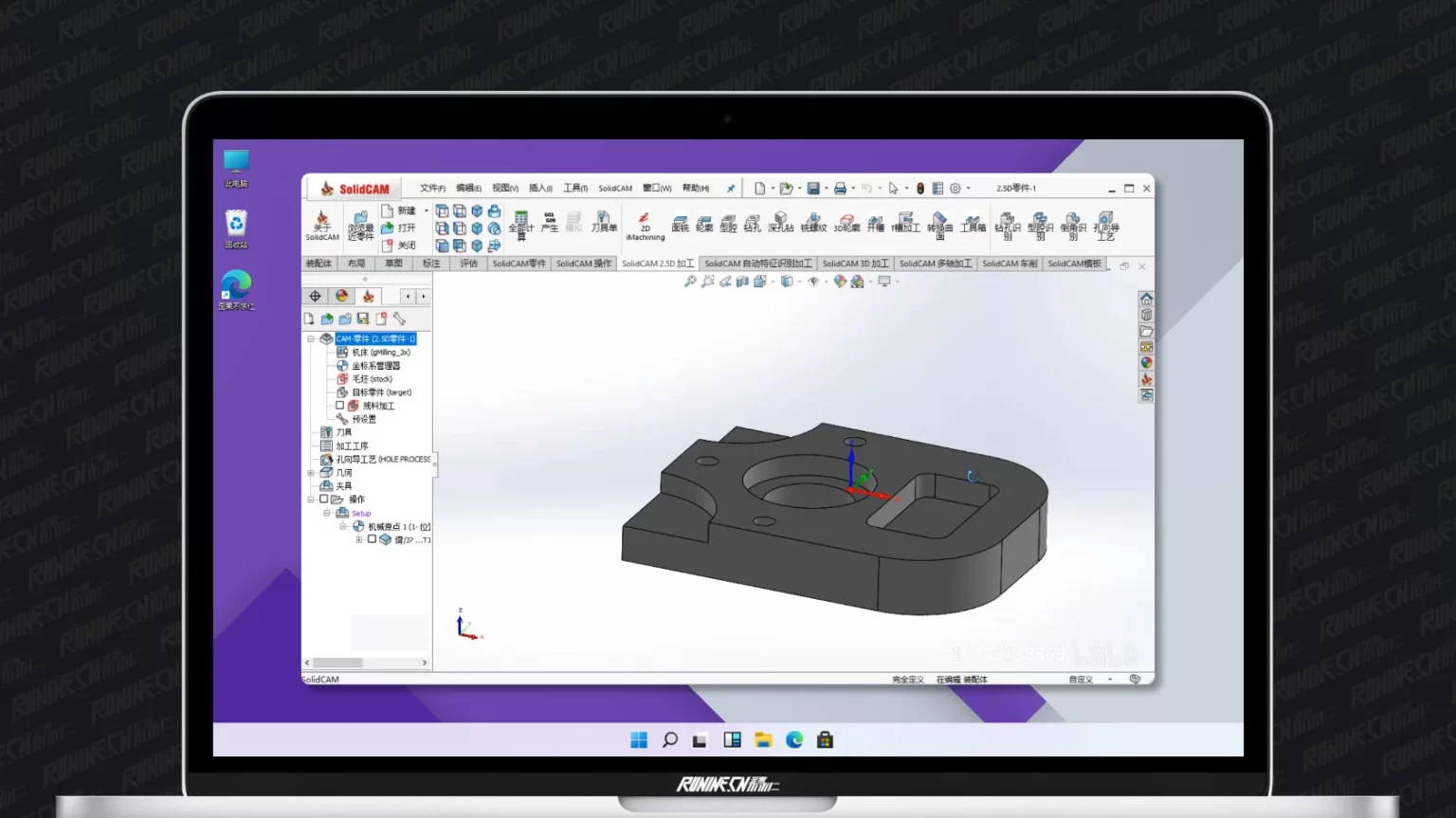Image resolution: width=1456 pixels, height=818 pixels.
Task: Collapse the CAM-零件 tree root
Action: pos(310,338)
